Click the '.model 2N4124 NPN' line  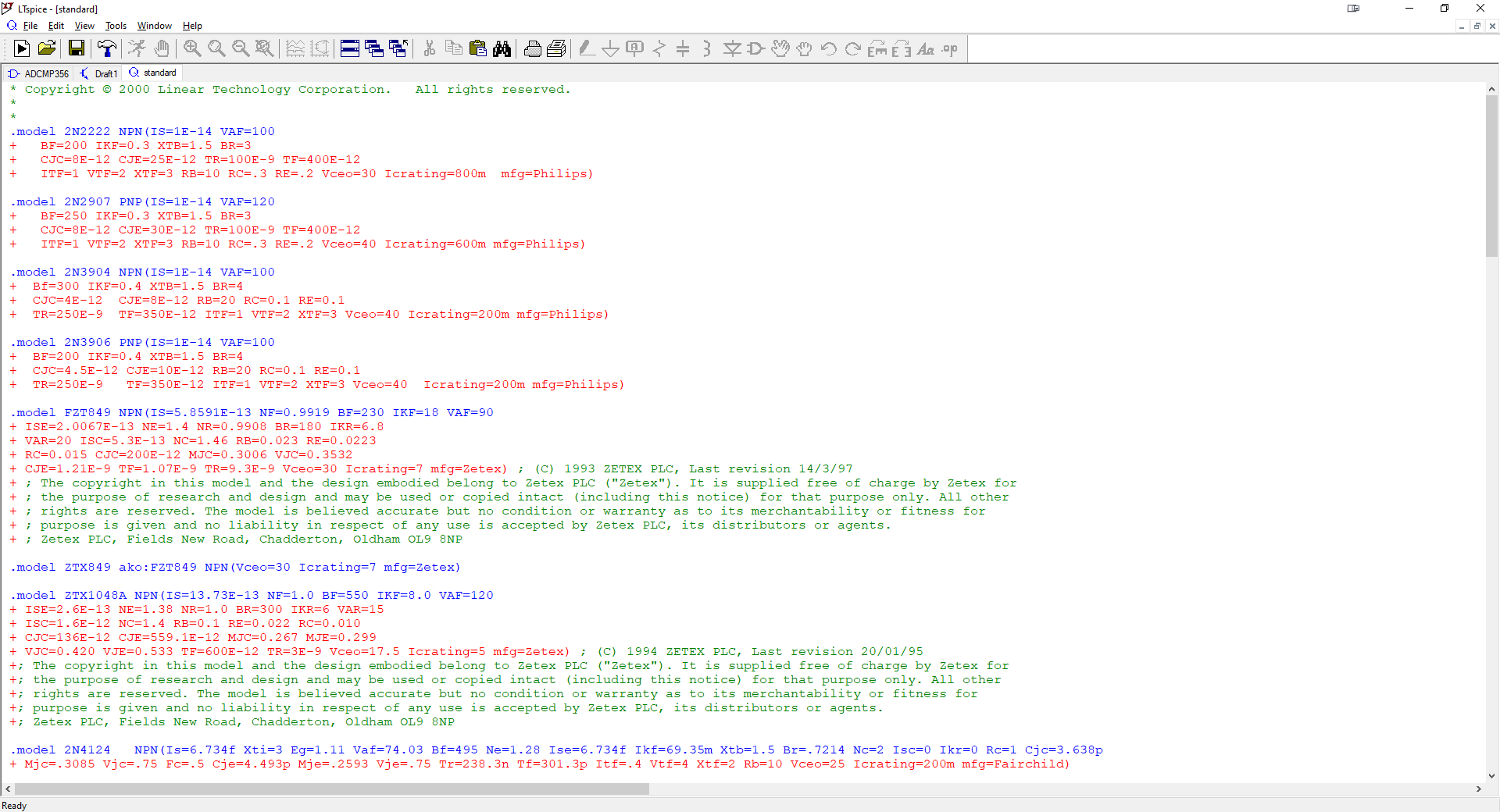point(556,750)
